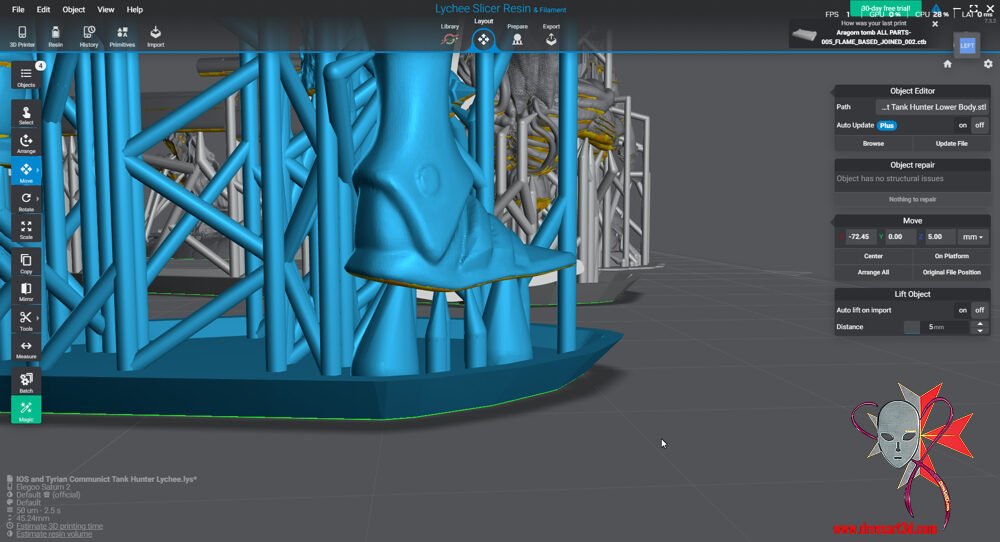Open the History panel icon
1000x542 pixels.
(x=89, y=36)
